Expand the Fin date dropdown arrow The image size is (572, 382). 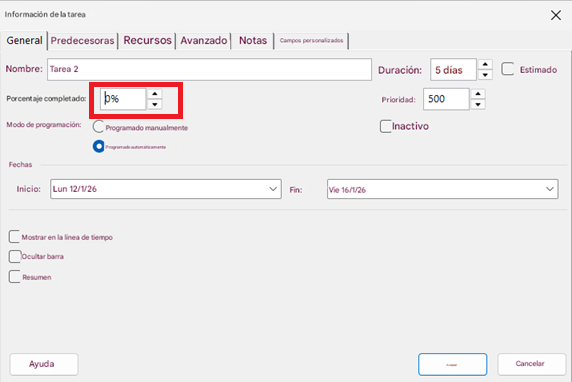pos(550,189)
